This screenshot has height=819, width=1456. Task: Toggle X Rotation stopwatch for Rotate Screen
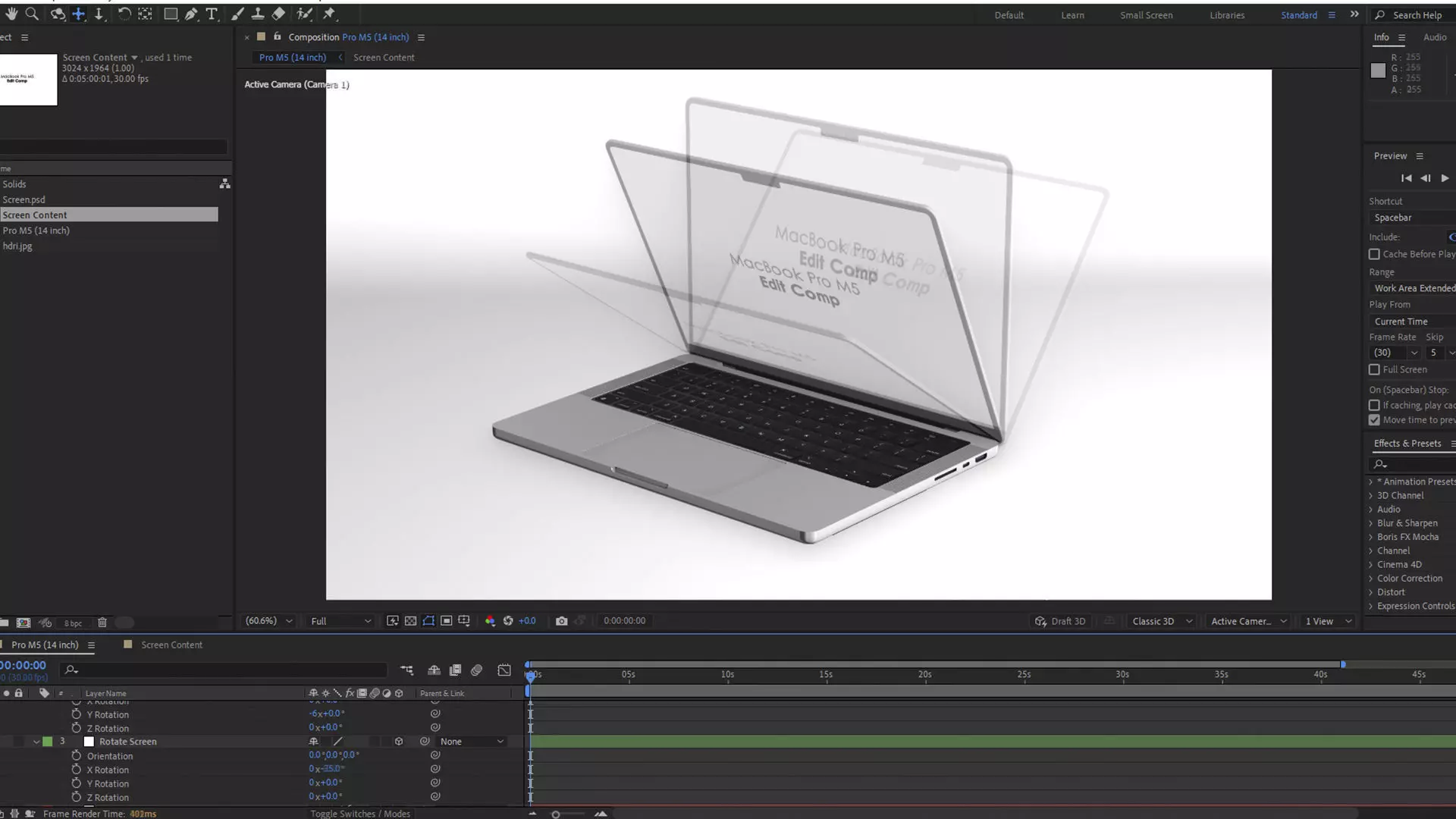pos(76,770)
